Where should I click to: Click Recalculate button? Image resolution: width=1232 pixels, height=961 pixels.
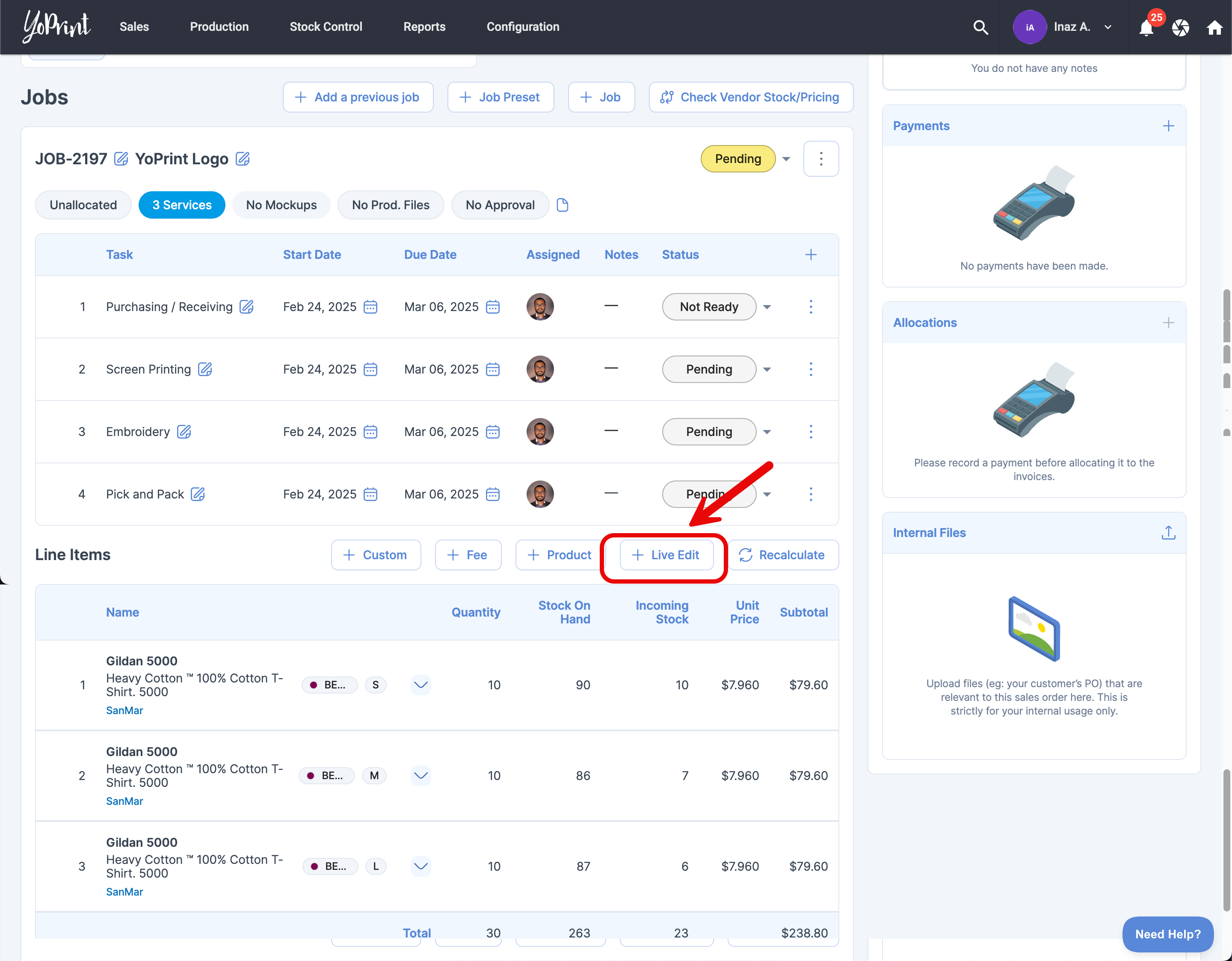[x=783, y=555]
